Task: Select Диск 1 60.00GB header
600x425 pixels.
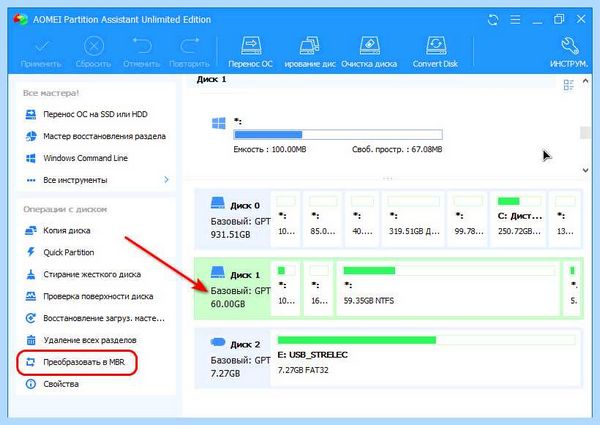Action: [x=233, y=289]
